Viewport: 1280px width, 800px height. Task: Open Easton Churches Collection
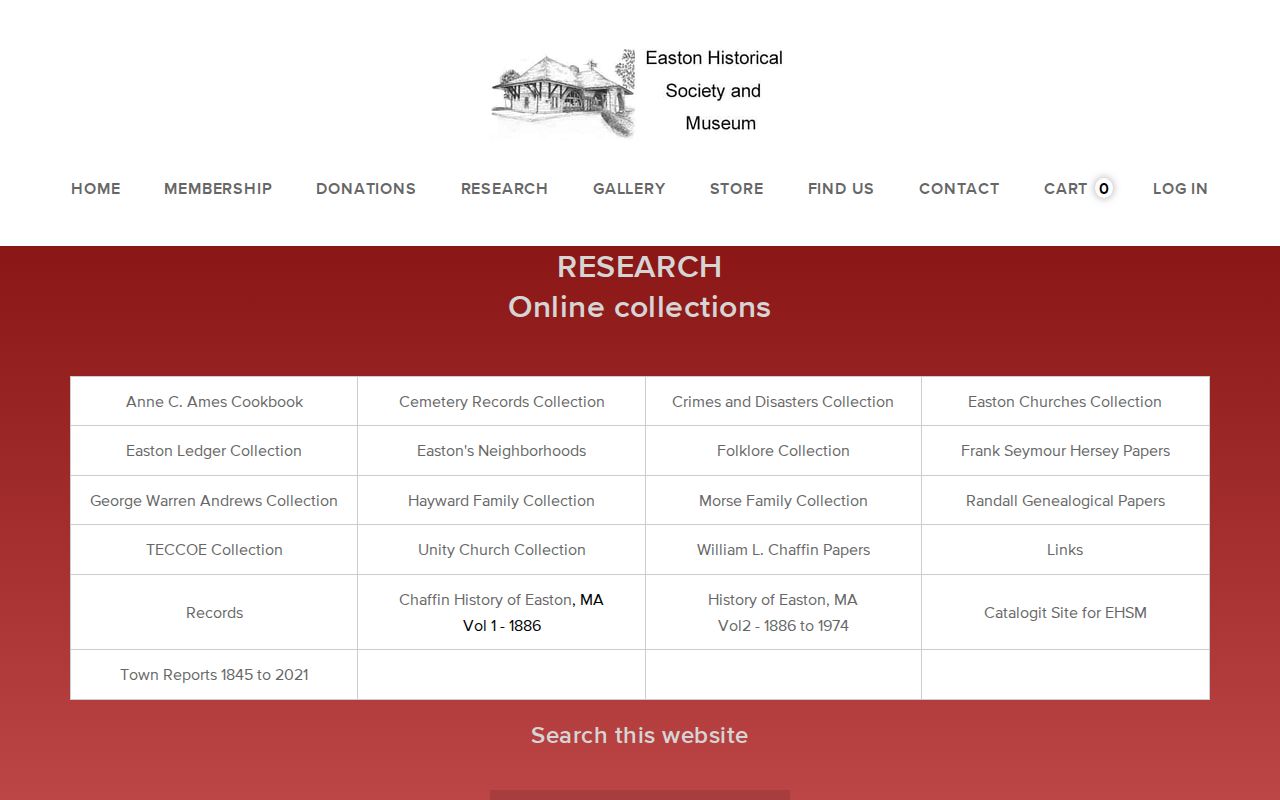tap(1065, 402)
